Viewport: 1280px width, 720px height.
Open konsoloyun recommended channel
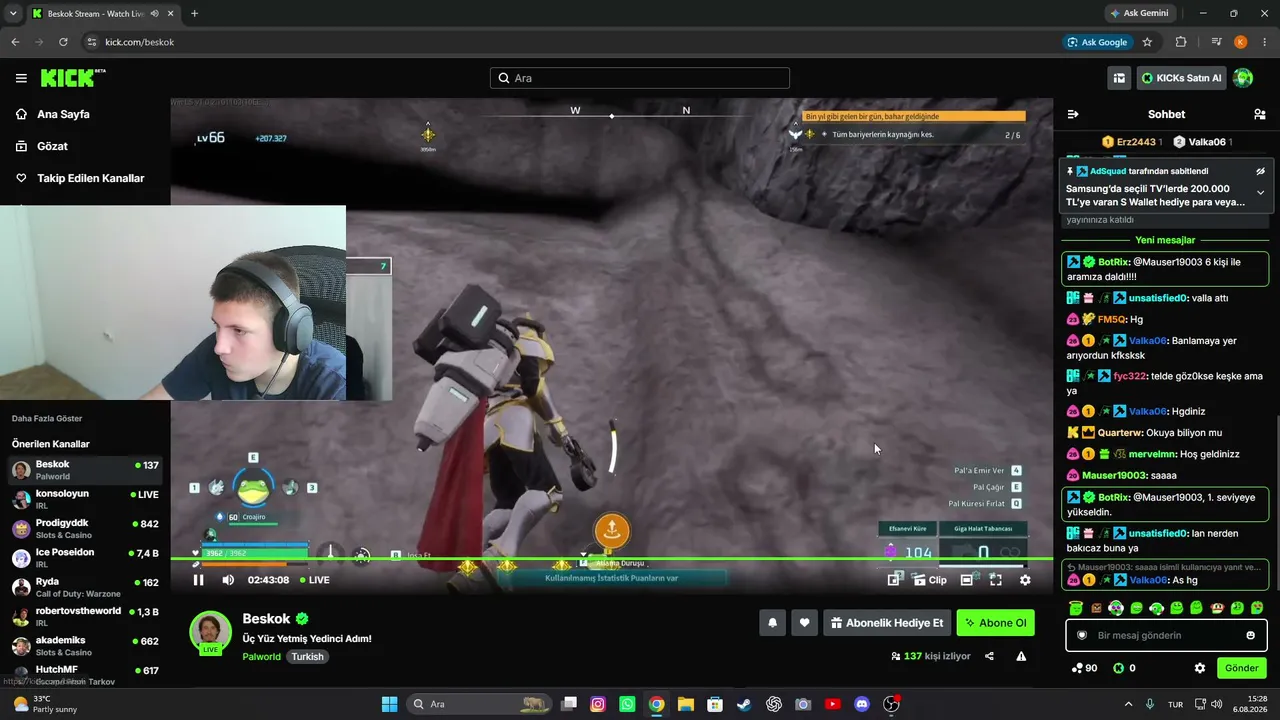click(85, 499)
